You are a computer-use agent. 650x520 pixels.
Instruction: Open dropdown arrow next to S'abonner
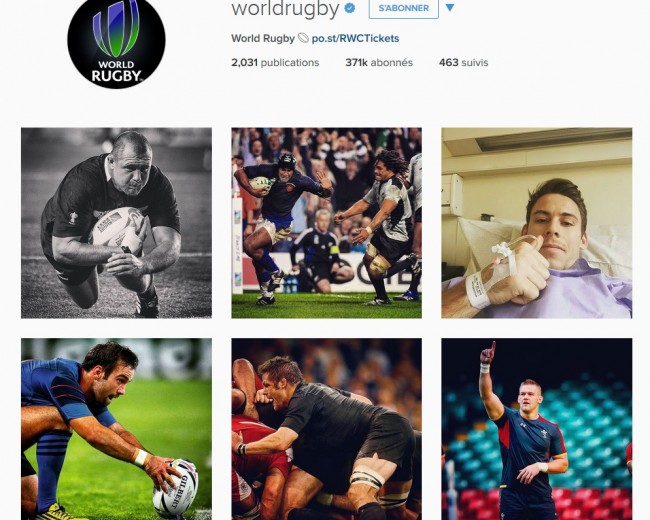(450, 7)
